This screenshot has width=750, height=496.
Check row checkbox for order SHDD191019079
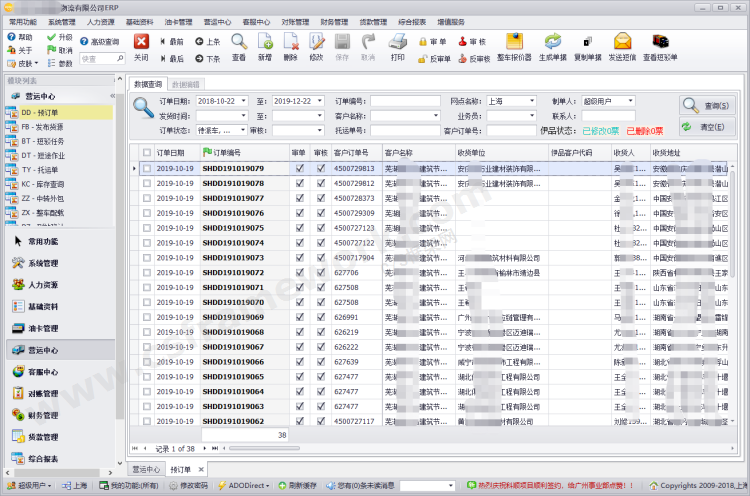[147, 169]
